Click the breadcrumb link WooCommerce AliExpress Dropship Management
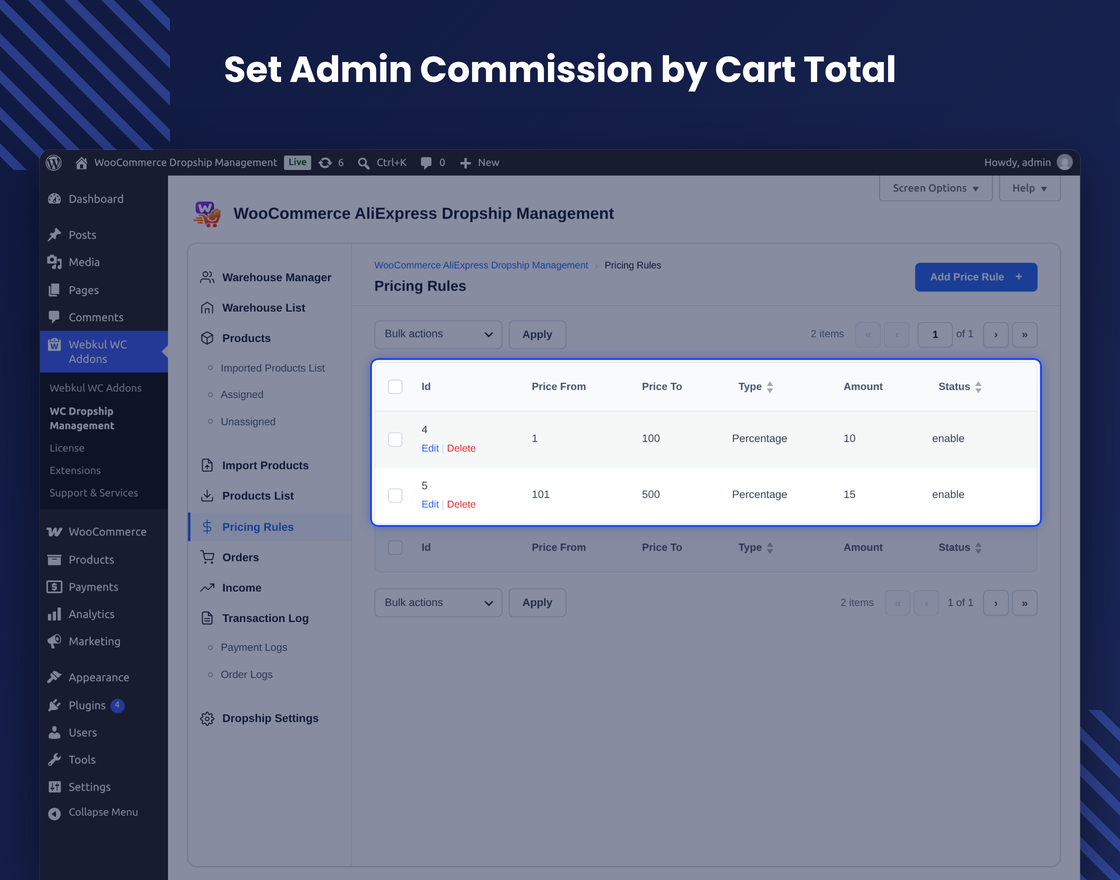 click(x=481, y=265)
